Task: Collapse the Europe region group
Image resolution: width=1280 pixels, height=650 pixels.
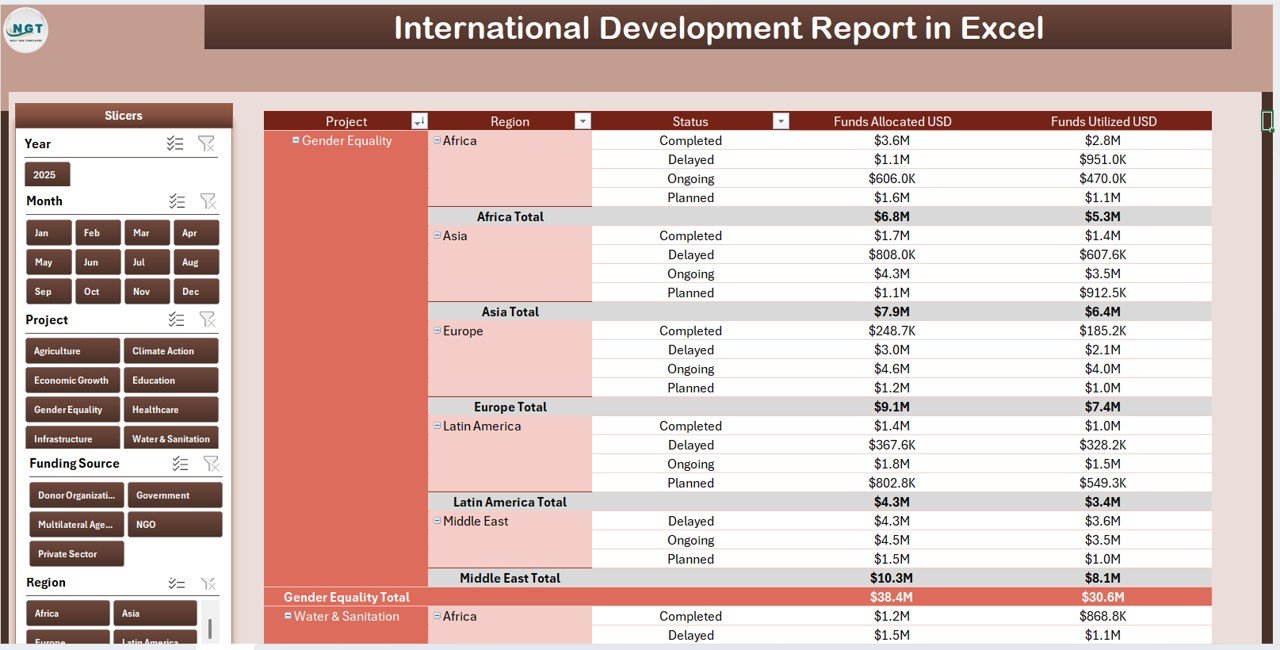Action: point(437,331)
